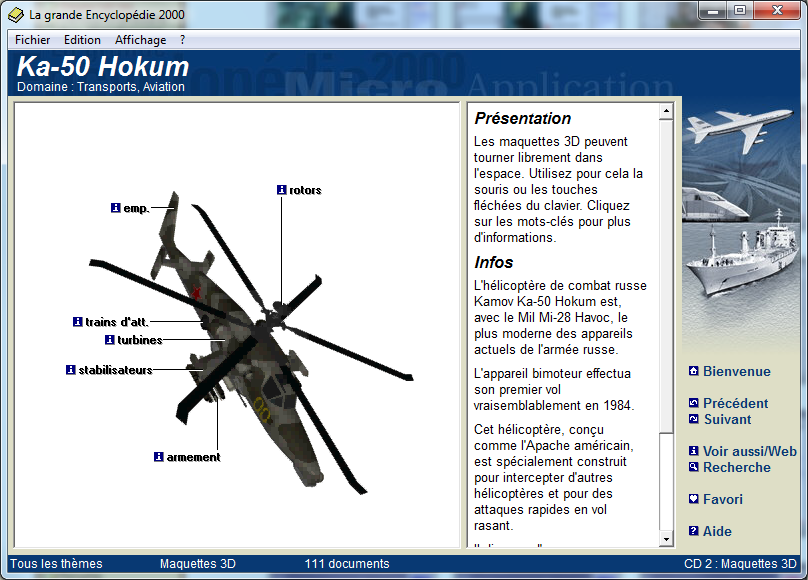Click the text panel scrollbar thumb
The image size is (808, 580).
tap(666, 276)
